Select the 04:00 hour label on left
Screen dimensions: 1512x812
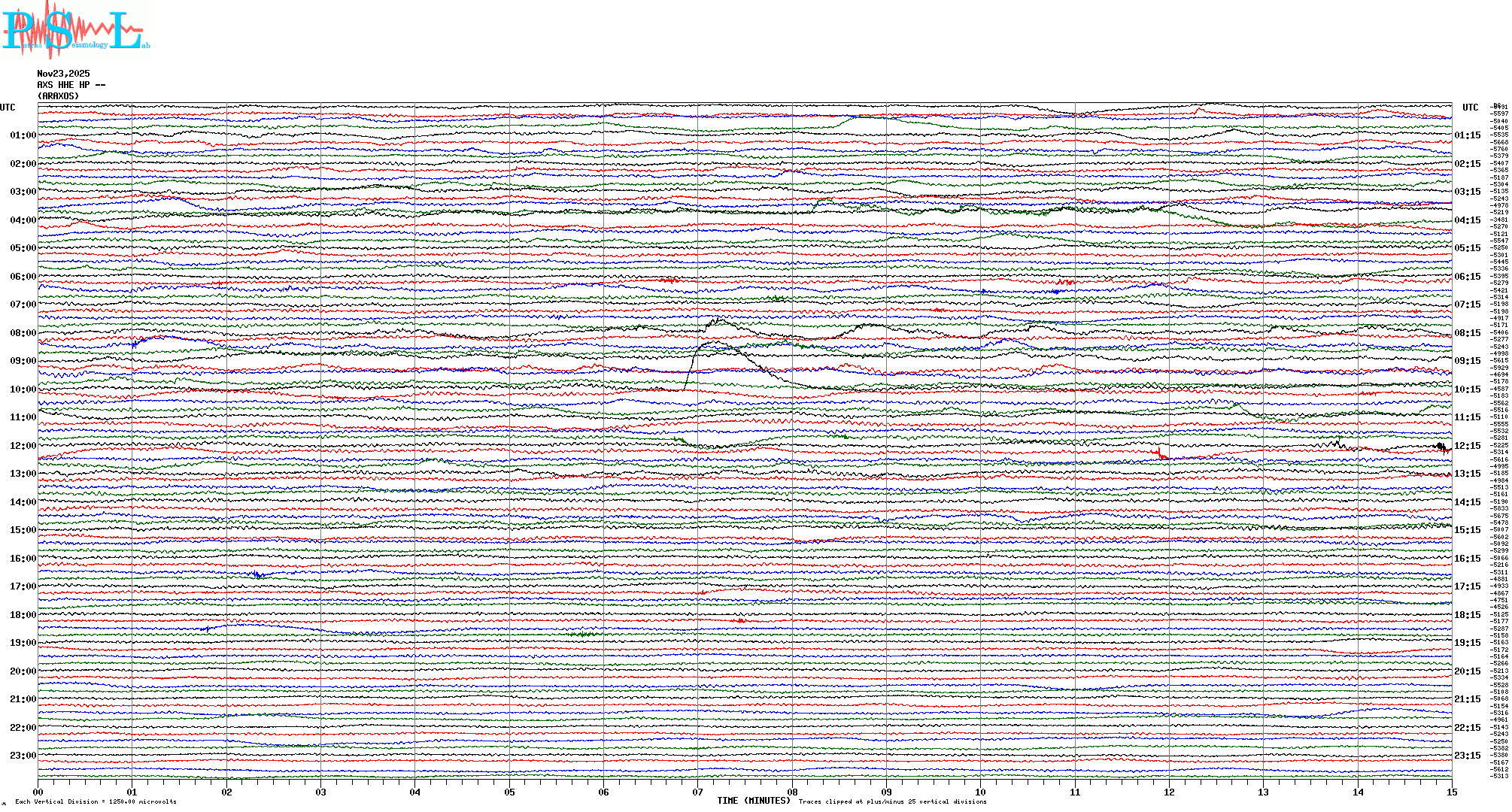(23, 220)
